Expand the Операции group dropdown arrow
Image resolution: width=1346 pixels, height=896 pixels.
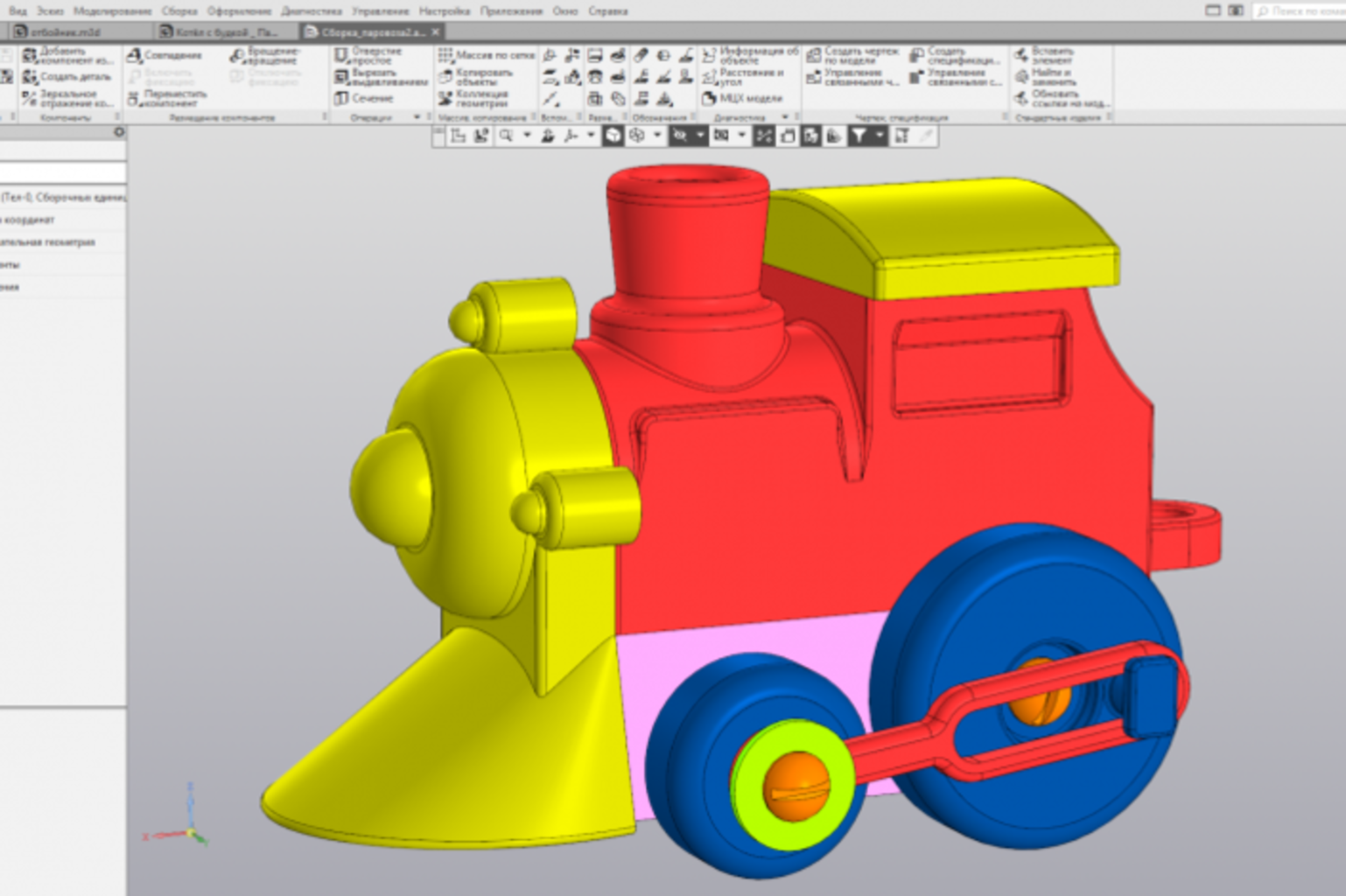coord(417,117)
